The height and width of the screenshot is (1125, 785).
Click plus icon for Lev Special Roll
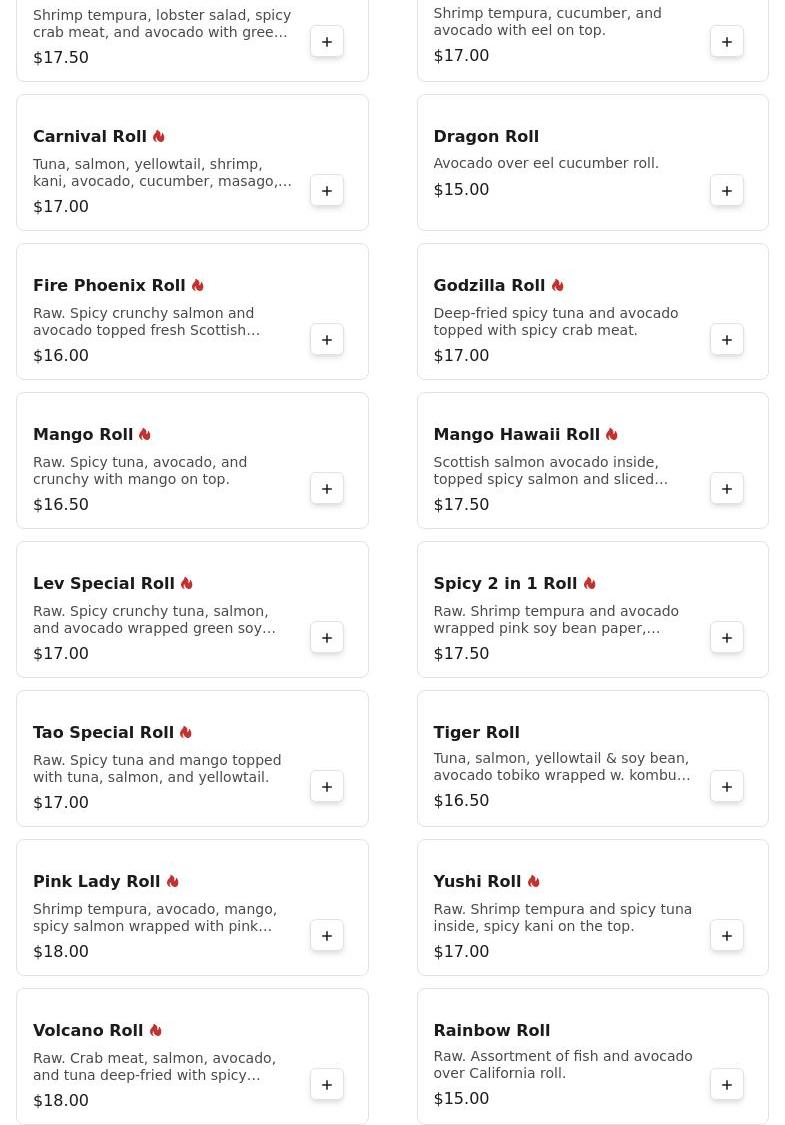click(327, 638)
